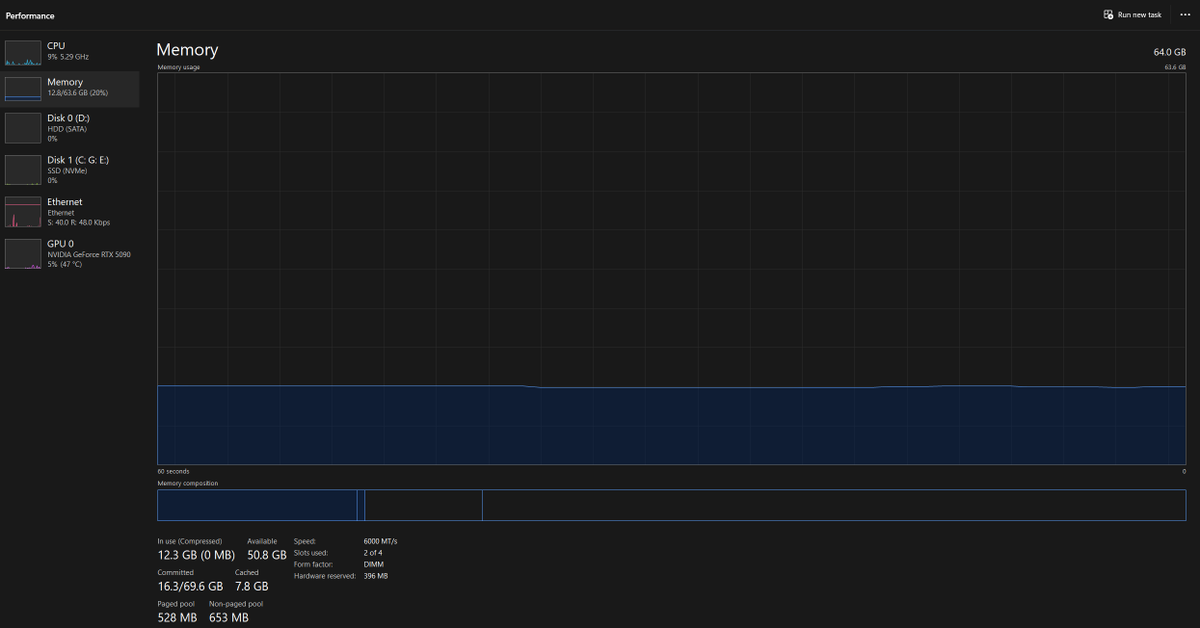Image resolution: width=1200 pixels, height=628 pixels.
Task: Click the '12.8/63.6 GB (20%)' text
Action: [x=78, y=92]
